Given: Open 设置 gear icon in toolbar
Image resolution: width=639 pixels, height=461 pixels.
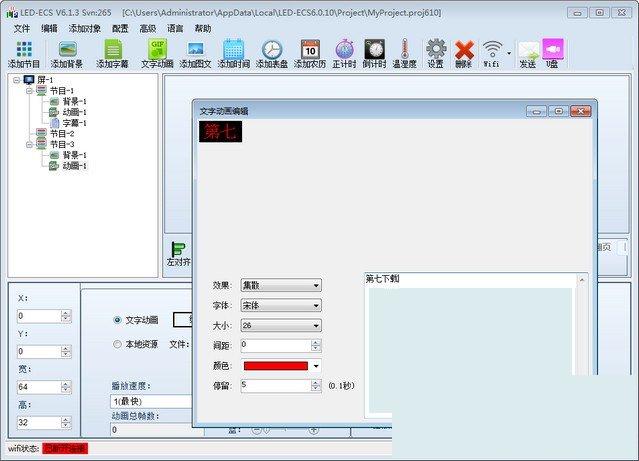Looking at the screenshot, I should pos(435,50).
